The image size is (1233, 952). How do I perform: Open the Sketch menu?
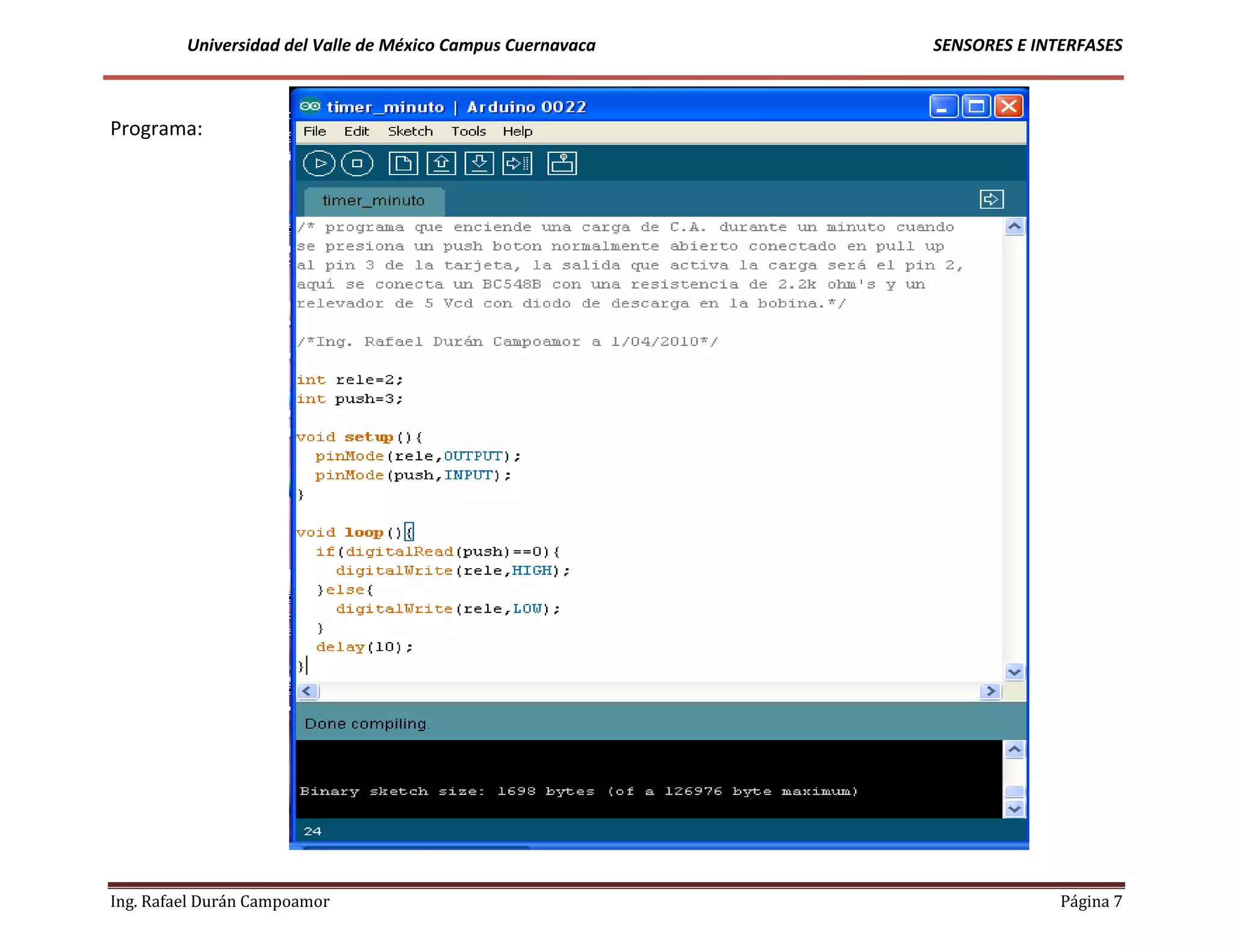(x=410, y=131)
